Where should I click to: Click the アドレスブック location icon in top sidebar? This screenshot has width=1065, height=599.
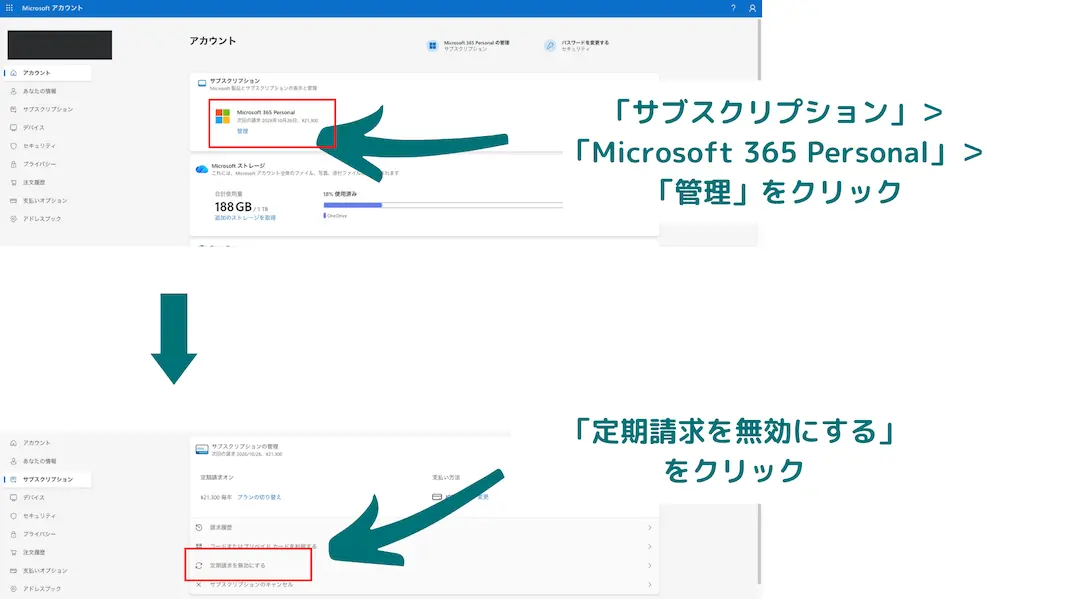pos(14,219)
